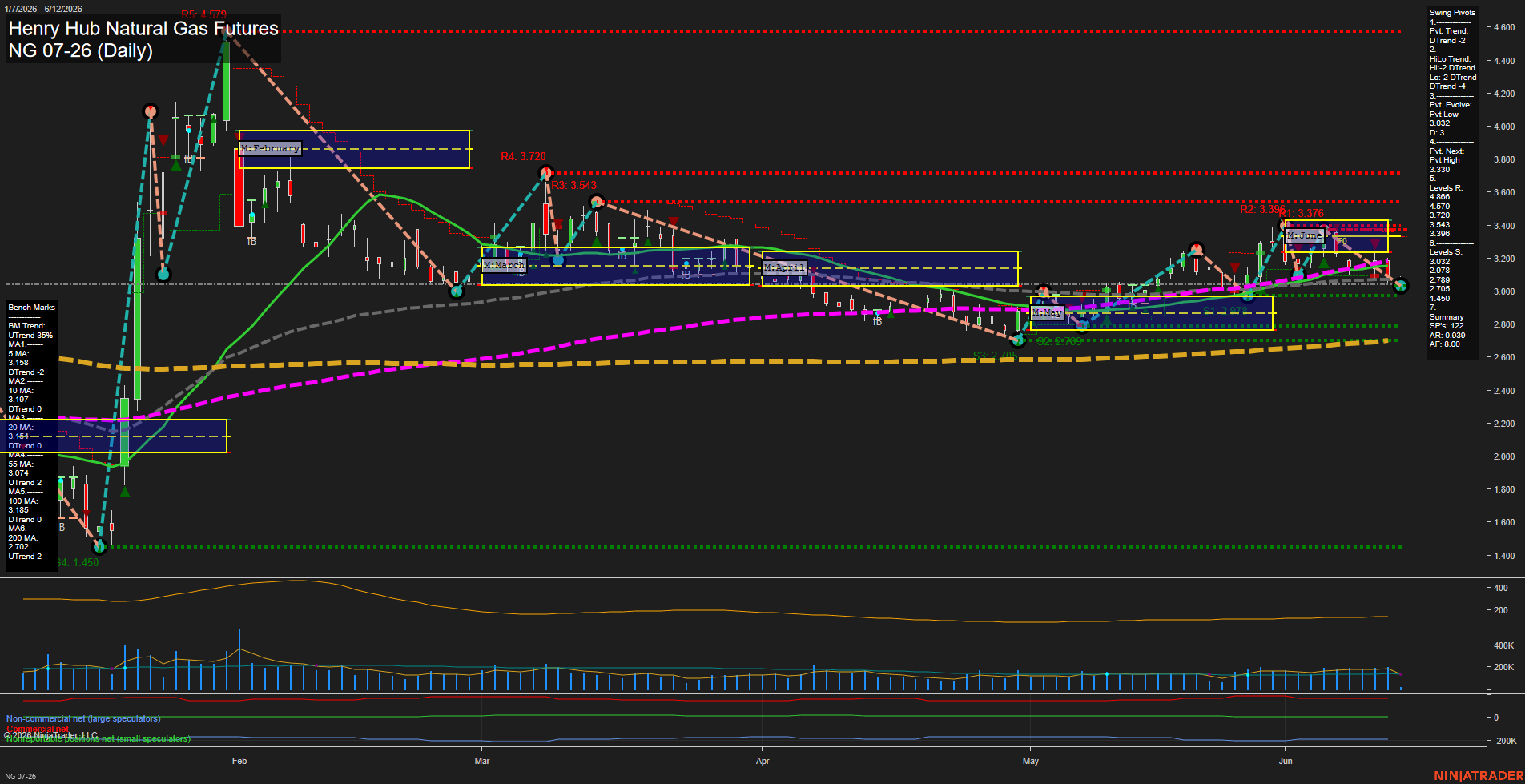
Task: Click the 4.600 price axis label
Action: click(x=1504, y=27)
